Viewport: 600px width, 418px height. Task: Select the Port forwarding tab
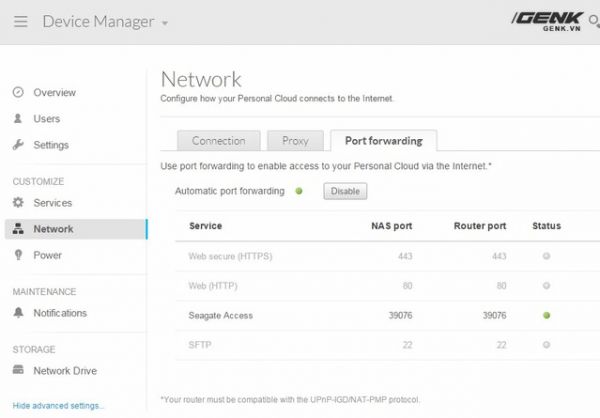384,141
